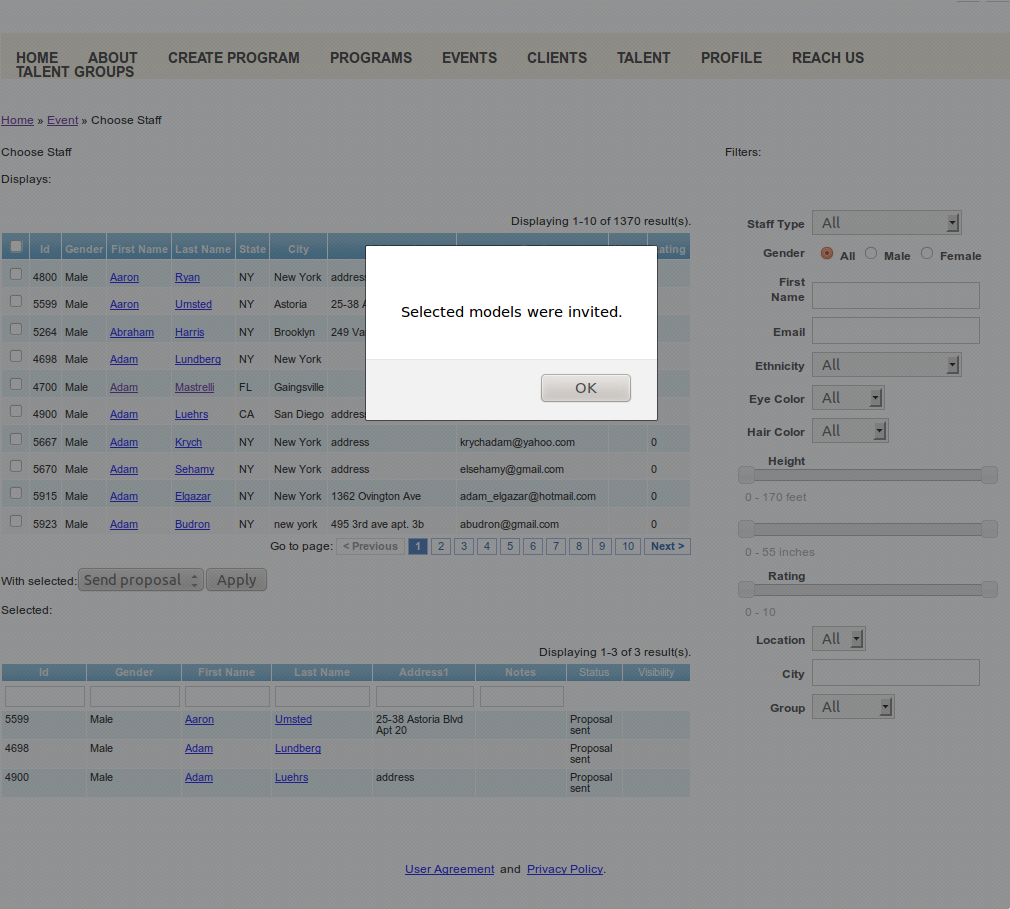Check the row for Id 4800
This screenshot has height=909, width=1010.
16,274
